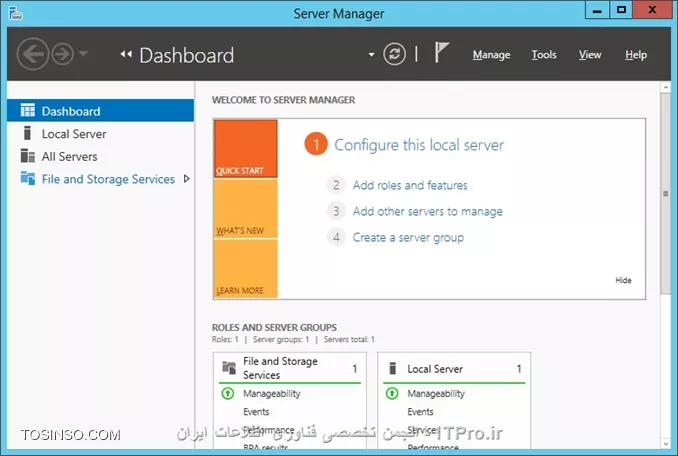This screenshot has width=678, height=456.
Task: Expand the File and Storage Services arrow
Action: tap(186, 179)
